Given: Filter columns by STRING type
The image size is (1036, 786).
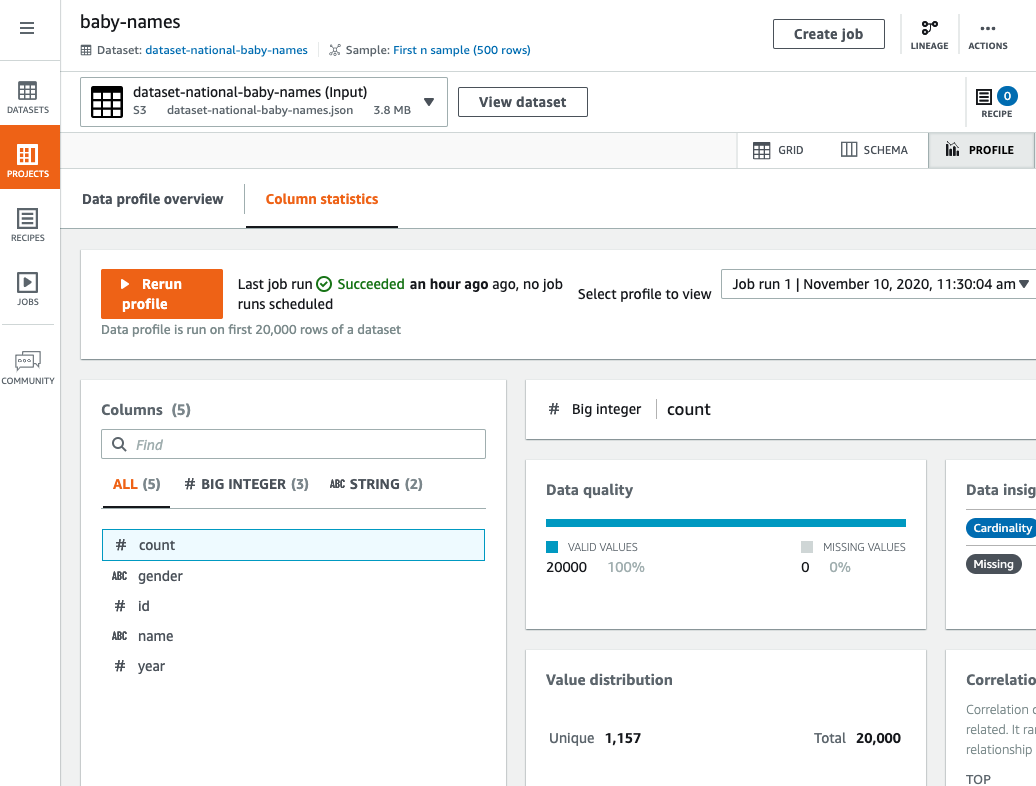Looking at the screenshot, I should pos(375,483).
